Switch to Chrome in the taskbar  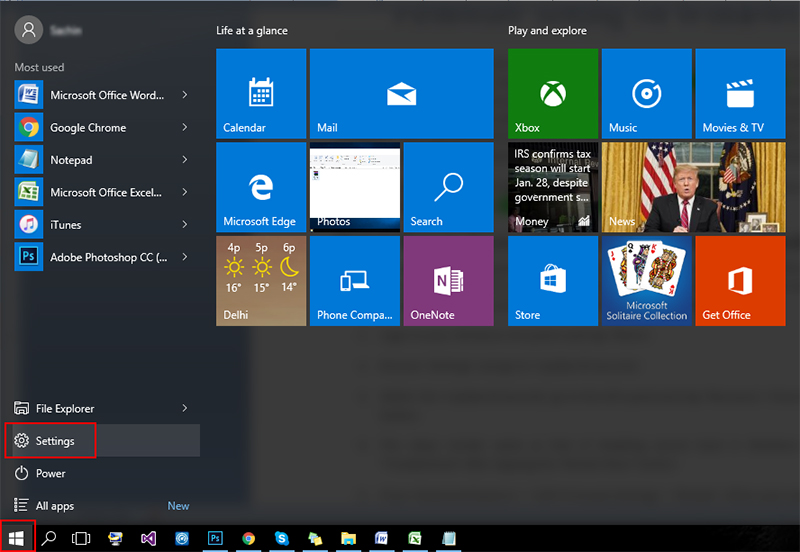[x=248, y=538]
